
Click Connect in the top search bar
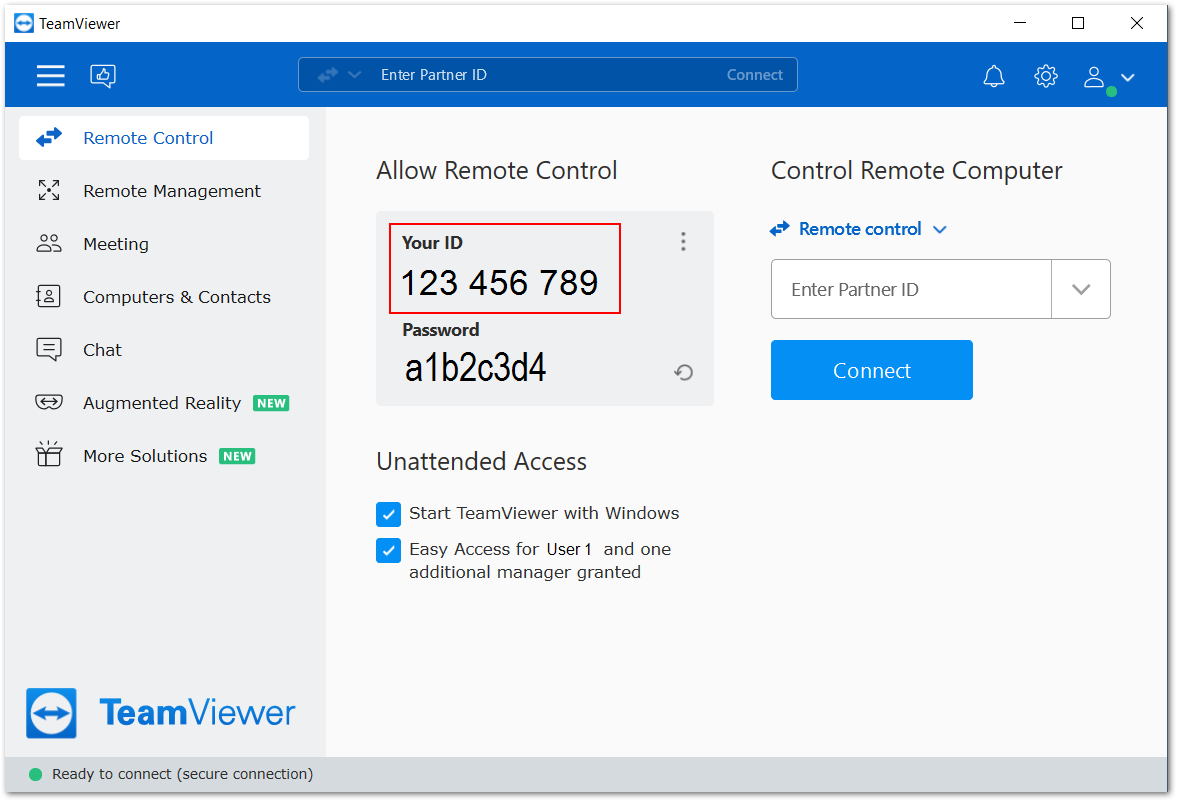click(x=754, y=75)
